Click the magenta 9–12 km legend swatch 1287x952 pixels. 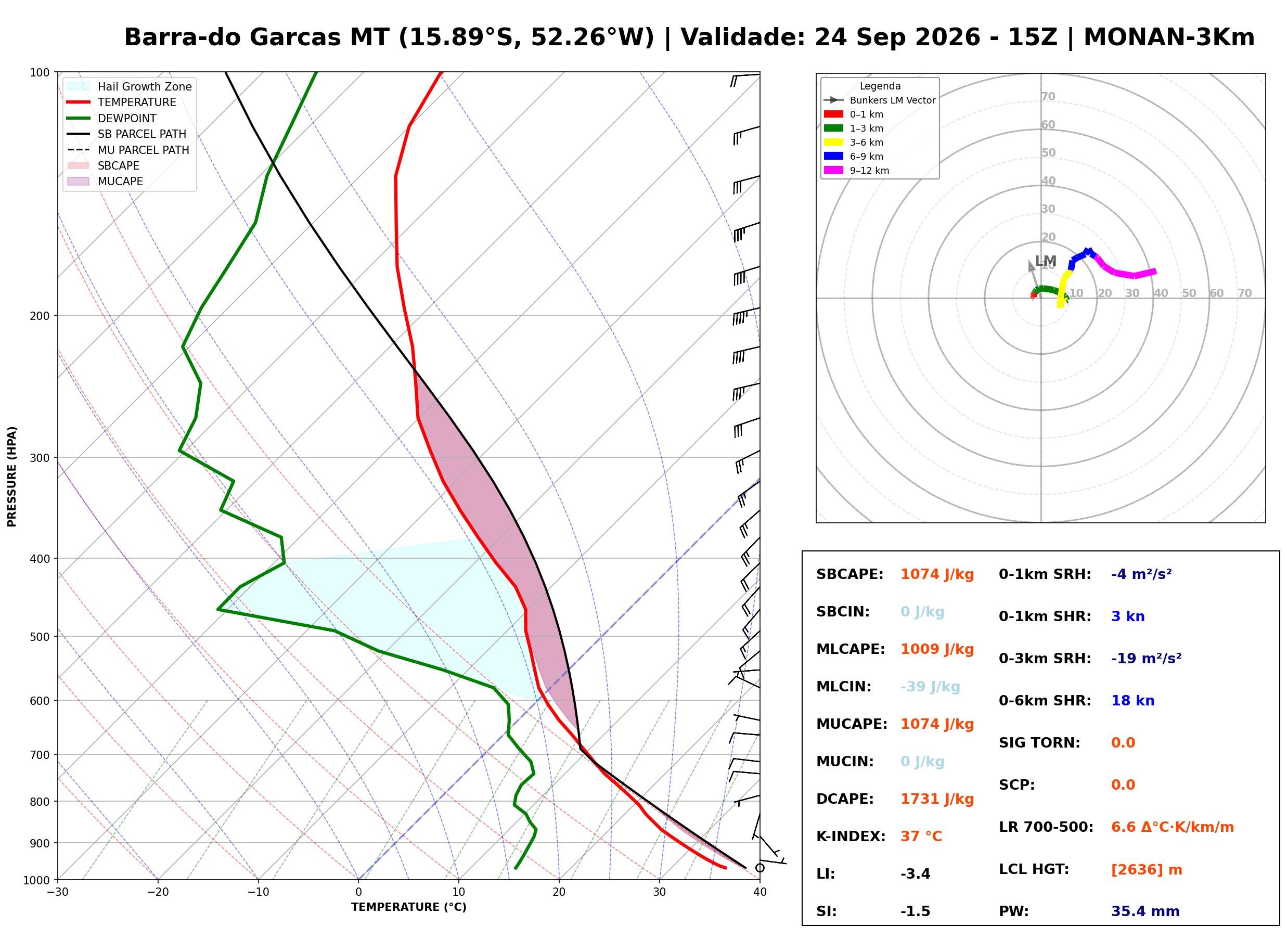point(833,170)
